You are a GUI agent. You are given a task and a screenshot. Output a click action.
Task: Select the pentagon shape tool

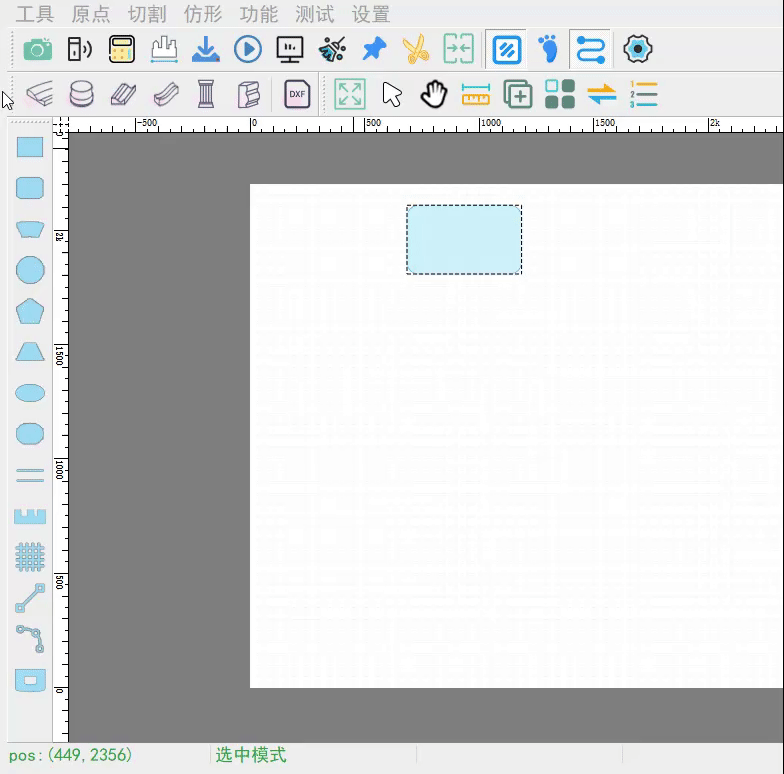coord(30,311)
